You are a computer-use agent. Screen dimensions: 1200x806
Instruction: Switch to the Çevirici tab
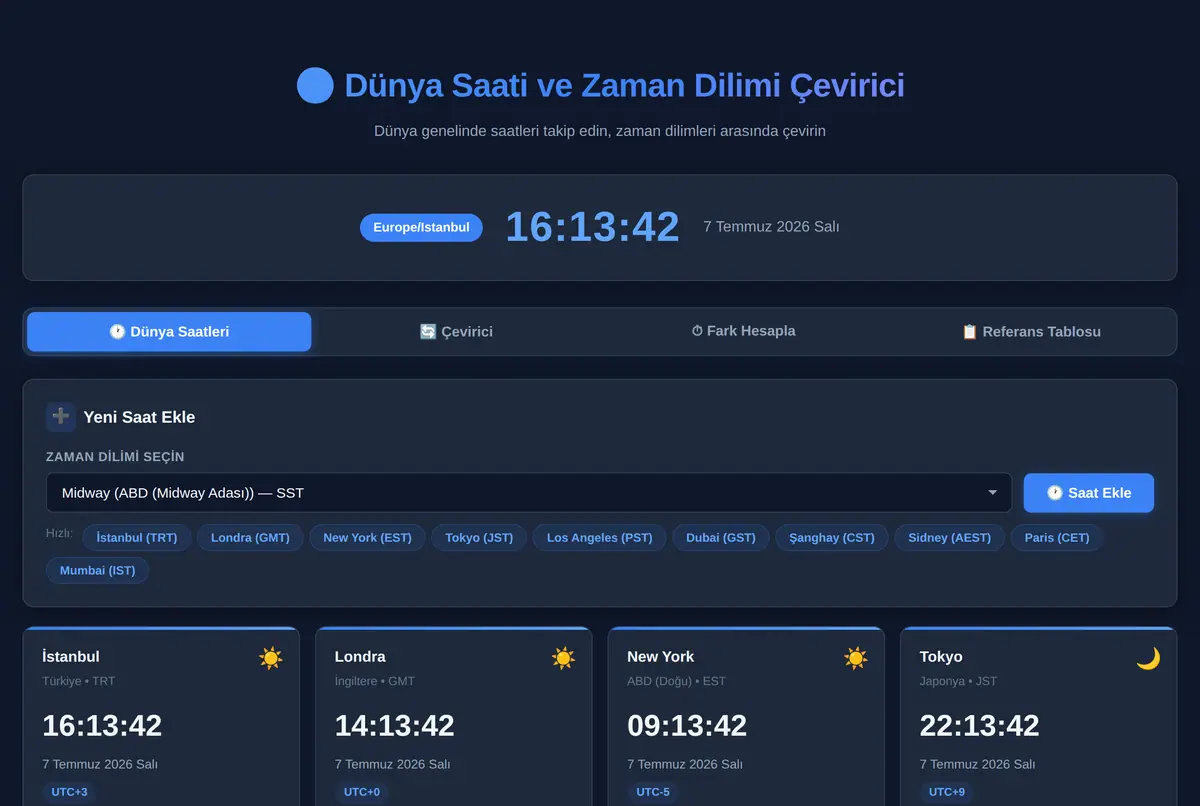coord(456,332)
